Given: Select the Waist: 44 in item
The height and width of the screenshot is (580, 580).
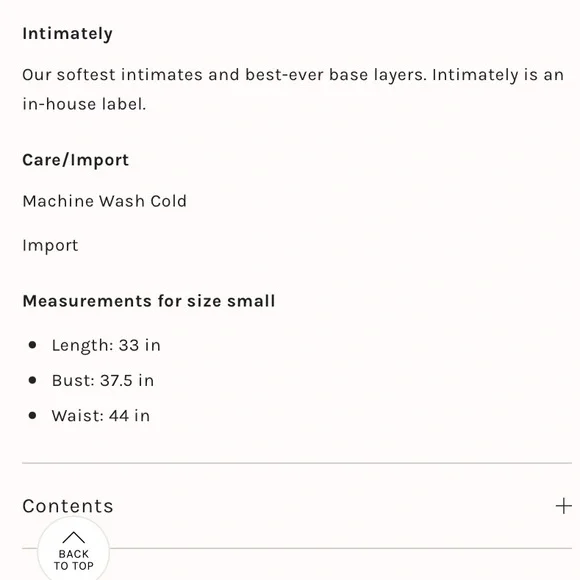Looking at the screenshot, I should pos(101,416).
